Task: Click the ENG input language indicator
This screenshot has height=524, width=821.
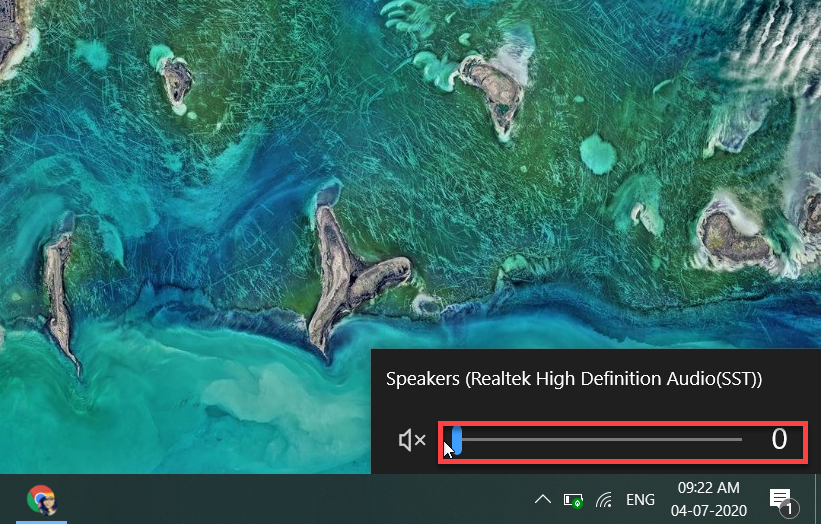Action: (x=640, y=499)
